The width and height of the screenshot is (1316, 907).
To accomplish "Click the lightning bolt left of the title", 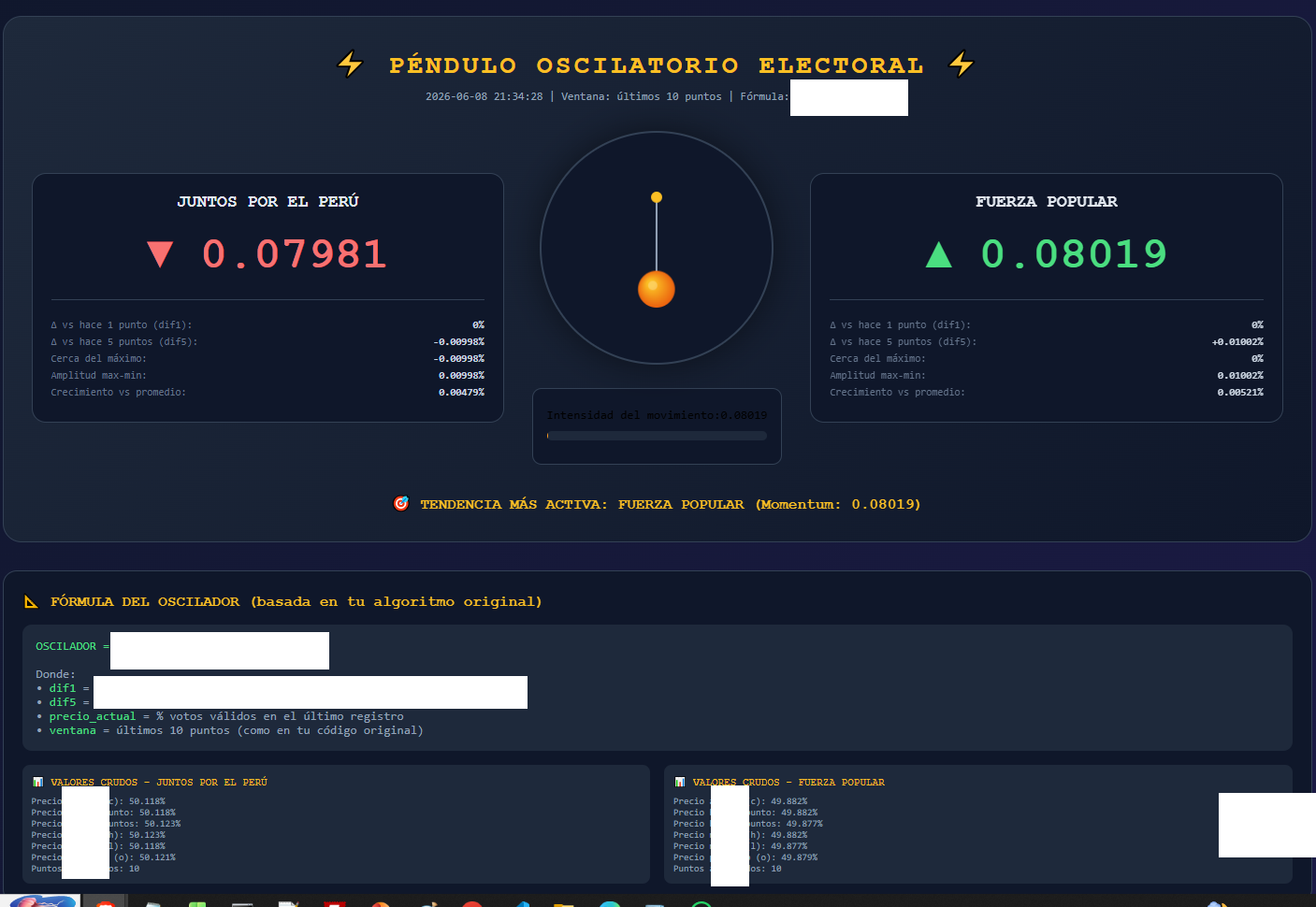I will 350,64.
